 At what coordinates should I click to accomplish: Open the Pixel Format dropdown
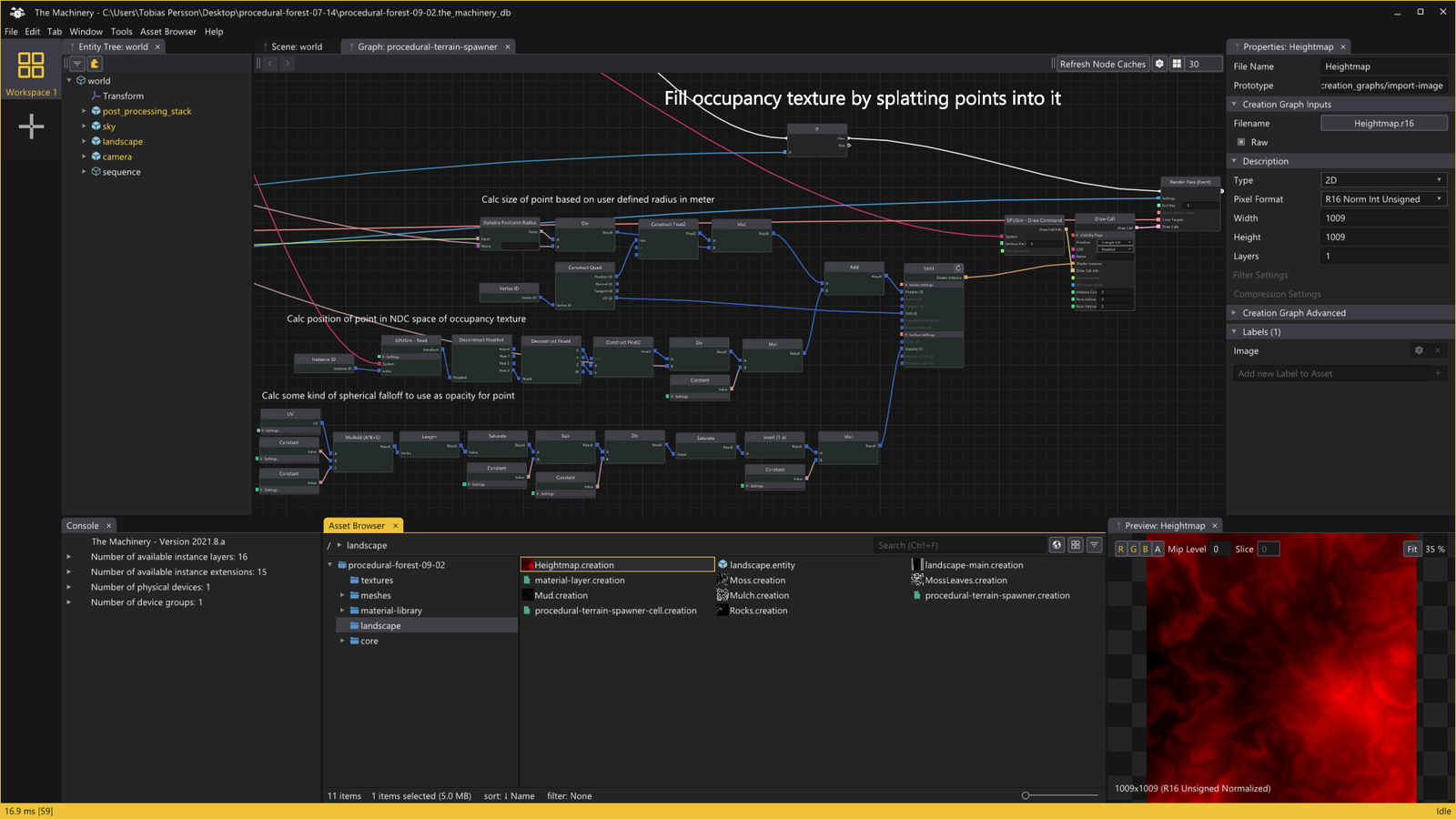(x=1383, y=199)
